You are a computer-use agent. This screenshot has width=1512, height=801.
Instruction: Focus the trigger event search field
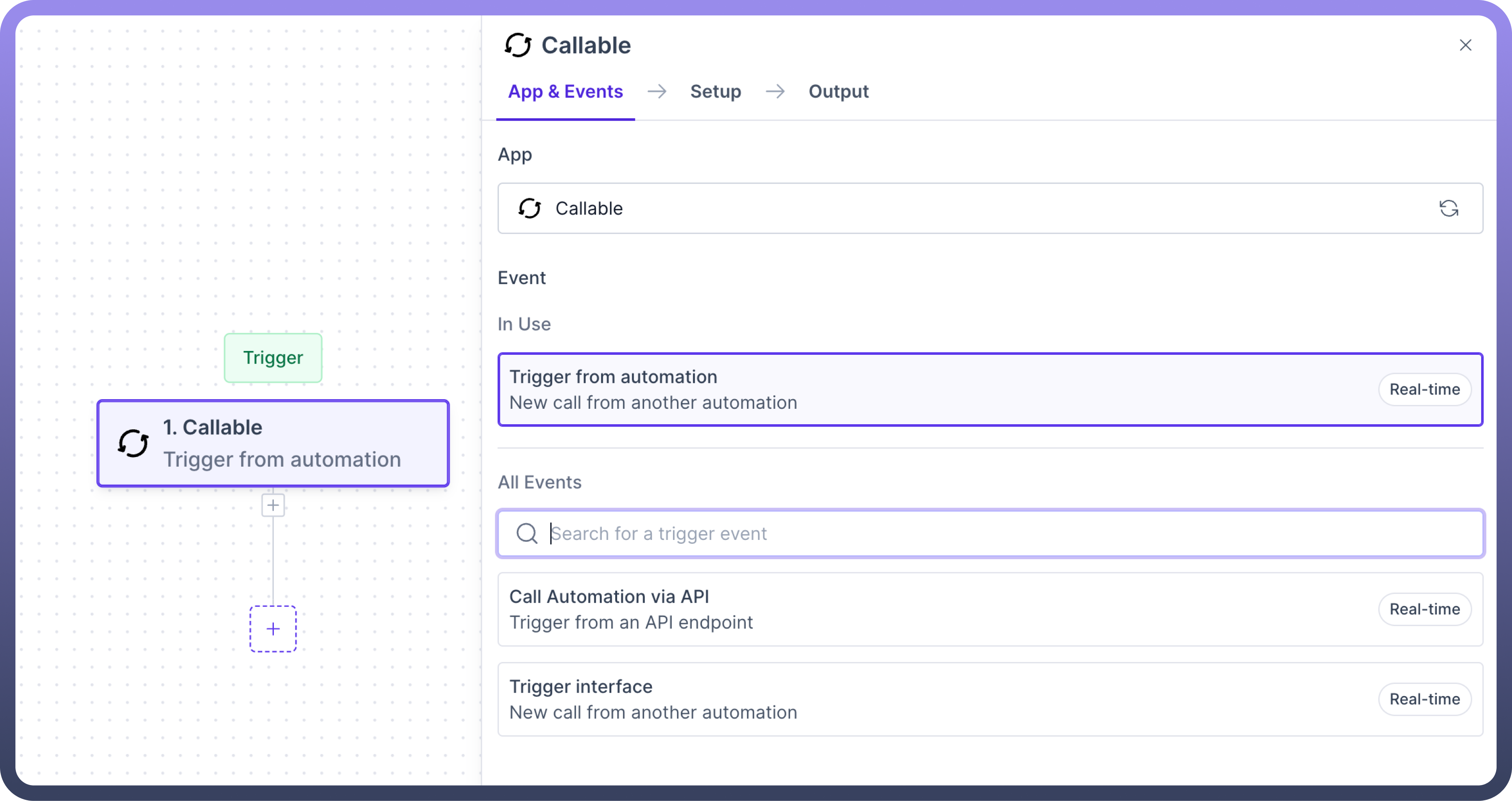(x=998, y=533)
